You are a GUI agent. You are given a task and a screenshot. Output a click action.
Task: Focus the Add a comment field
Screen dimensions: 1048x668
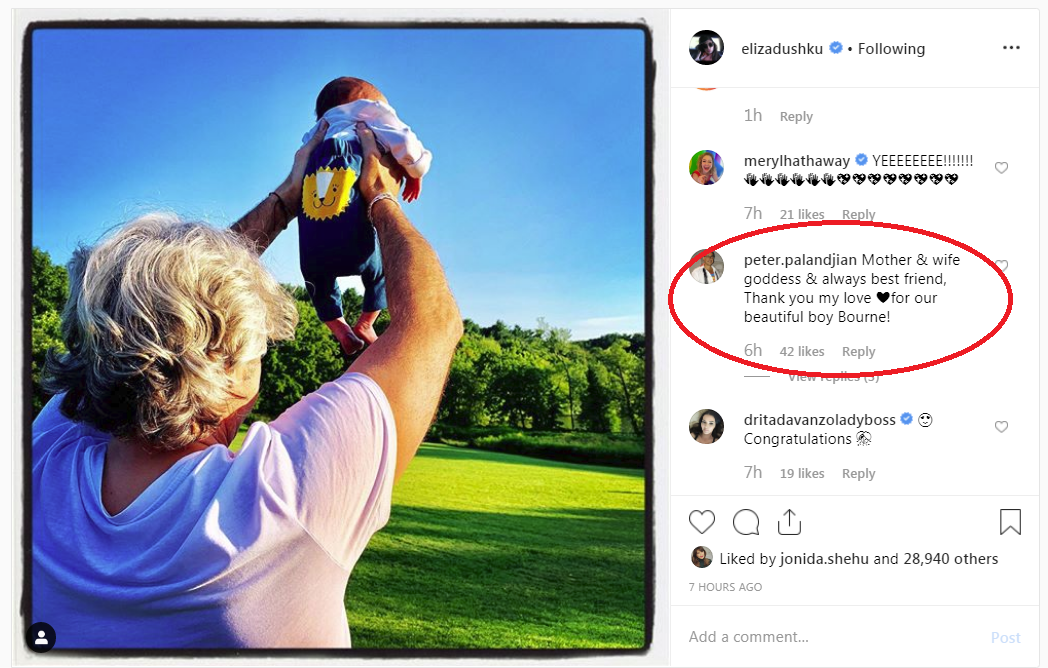click(x=830, y=637)
